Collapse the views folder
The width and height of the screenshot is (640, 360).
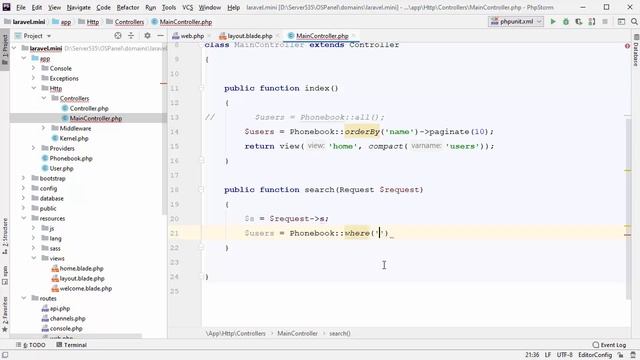click(34, 258)
